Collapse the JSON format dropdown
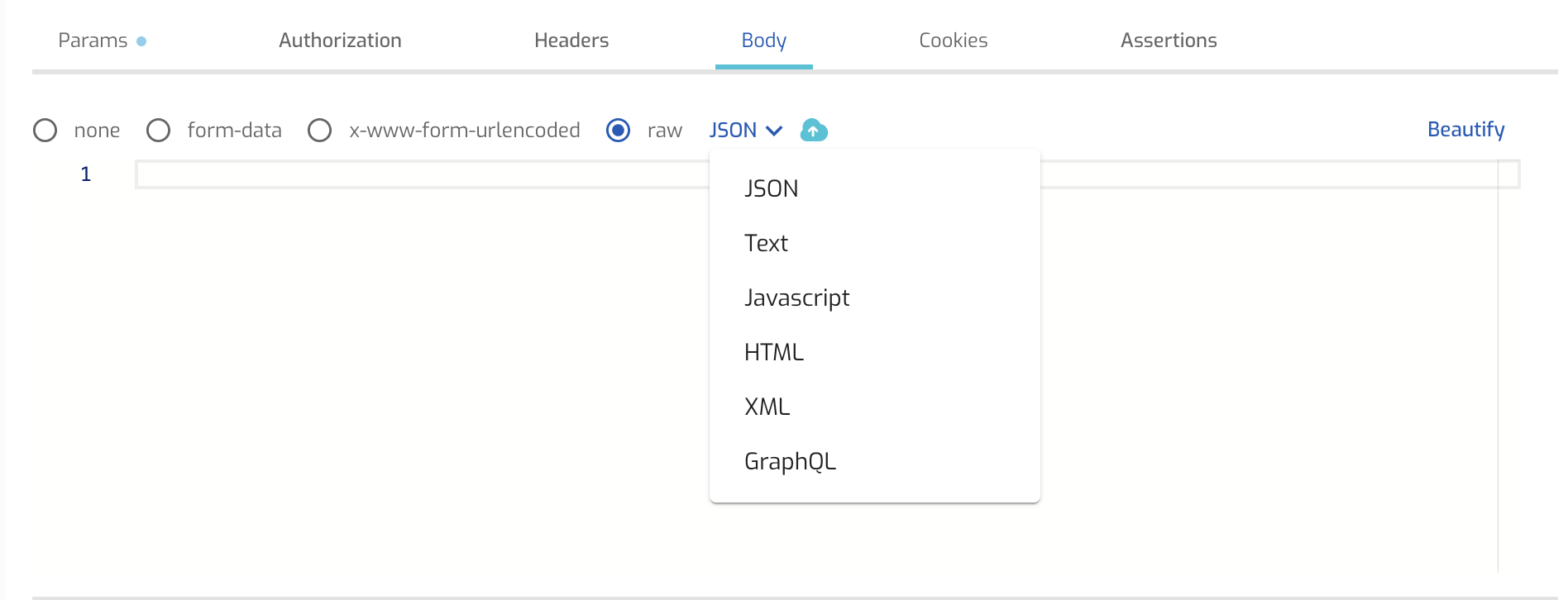This screenshot has width=1568, height=600. pos(745,131)
